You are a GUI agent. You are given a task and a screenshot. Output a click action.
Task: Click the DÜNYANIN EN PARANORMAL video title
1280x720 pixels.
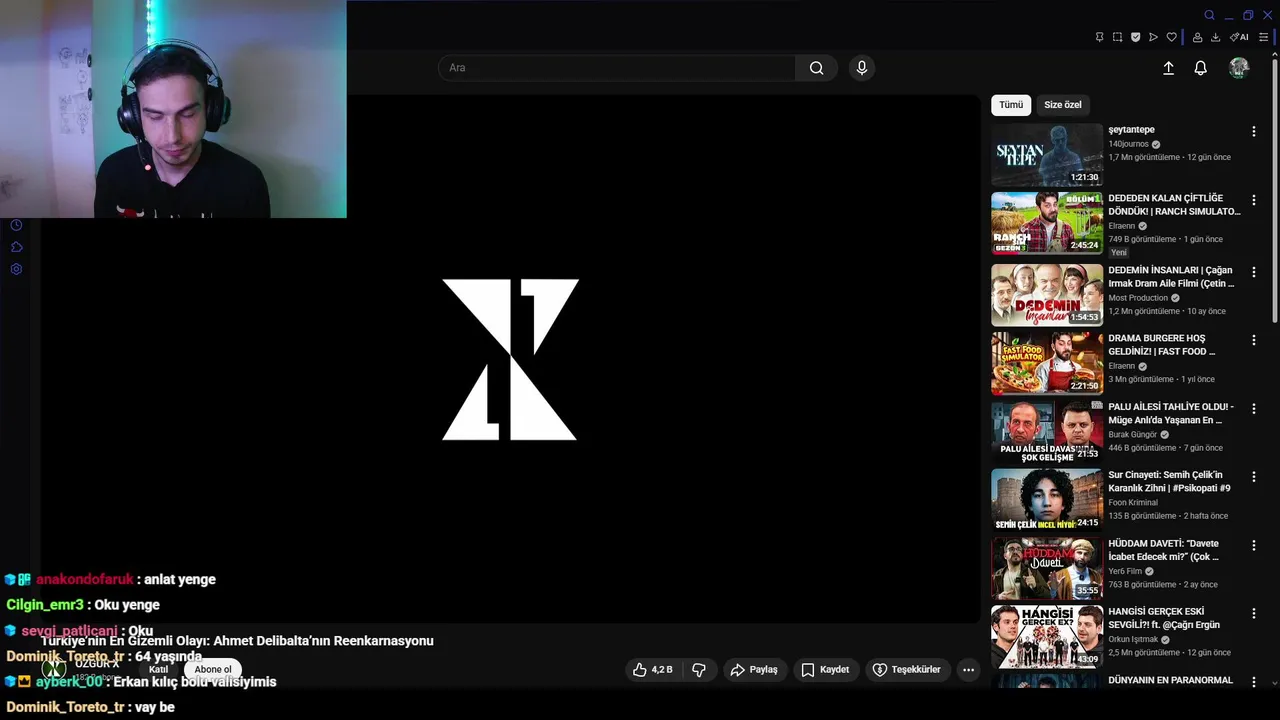click(1171, 681)
